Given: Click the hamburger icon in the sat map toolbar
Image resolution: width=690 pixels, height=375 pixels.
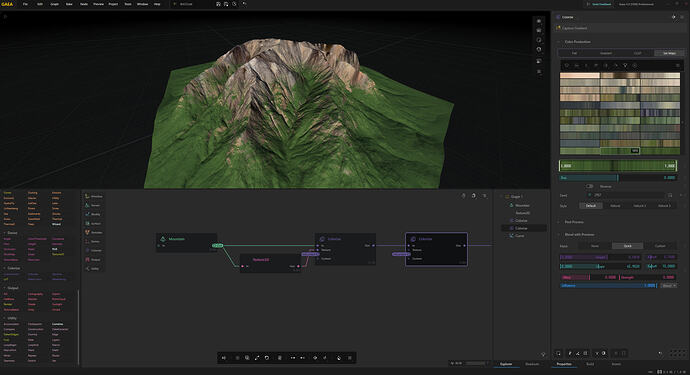Looking at the screenshot, I should (677, 66).
